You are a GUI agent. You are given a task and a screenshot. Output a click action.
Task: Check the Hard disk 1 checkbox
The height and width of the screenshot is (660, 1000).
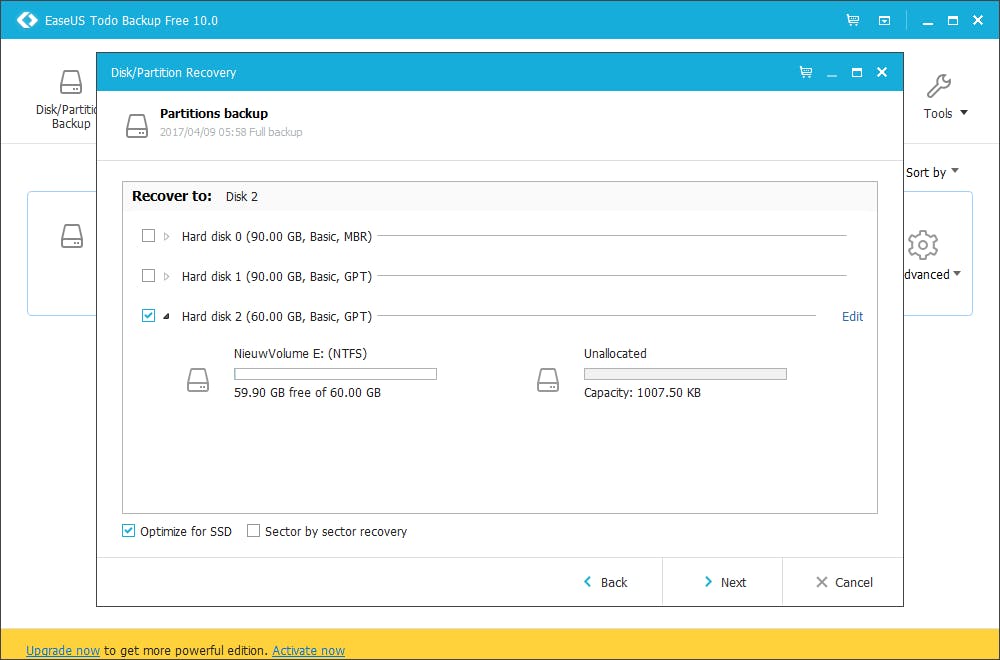coord(148,275)
